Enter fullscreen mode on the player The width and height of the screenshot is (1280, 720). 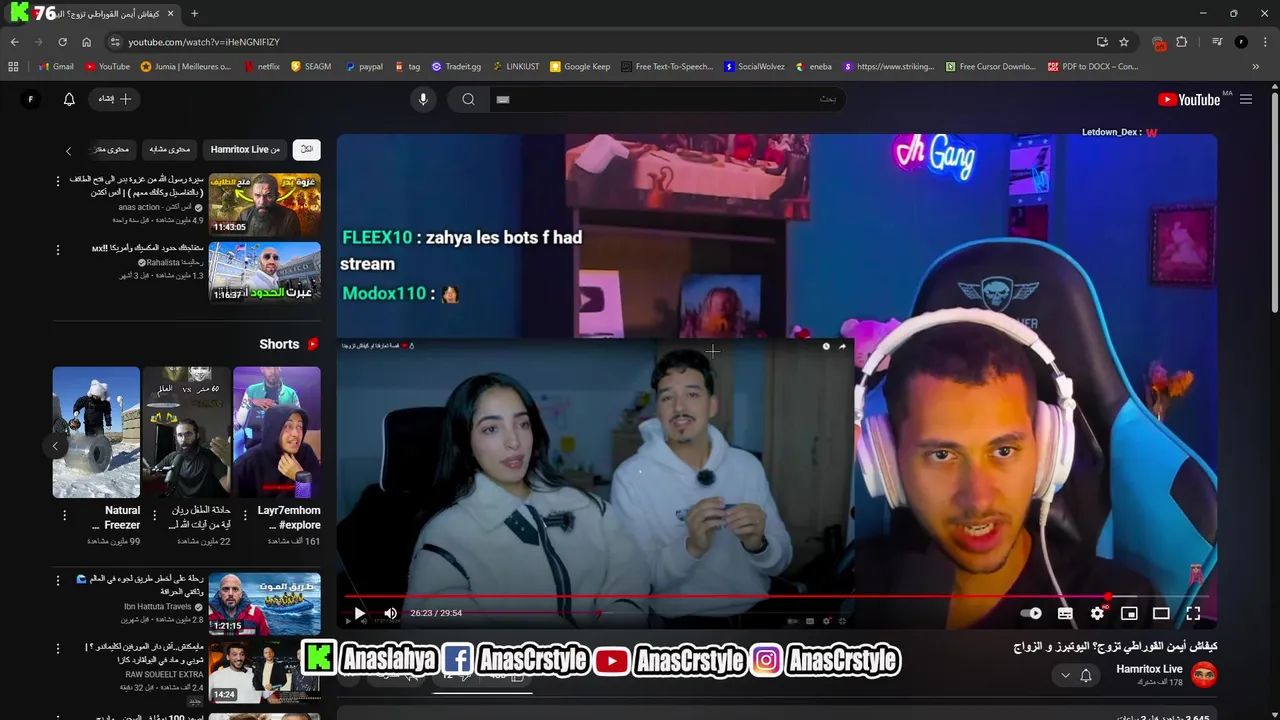pos(1193,613)
